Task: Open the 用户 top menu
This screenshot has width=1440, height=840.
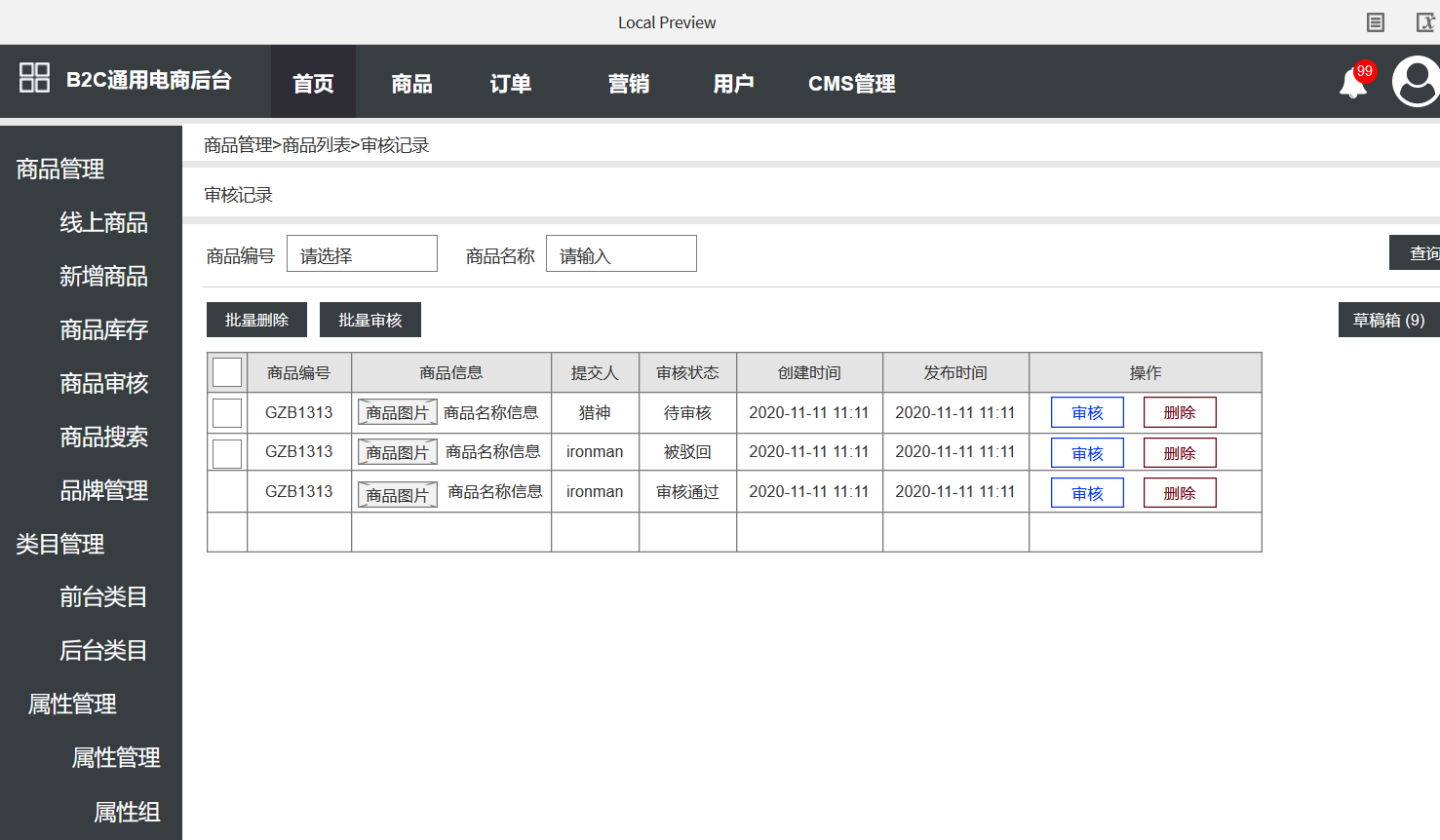Action: [x=733, y=84]
